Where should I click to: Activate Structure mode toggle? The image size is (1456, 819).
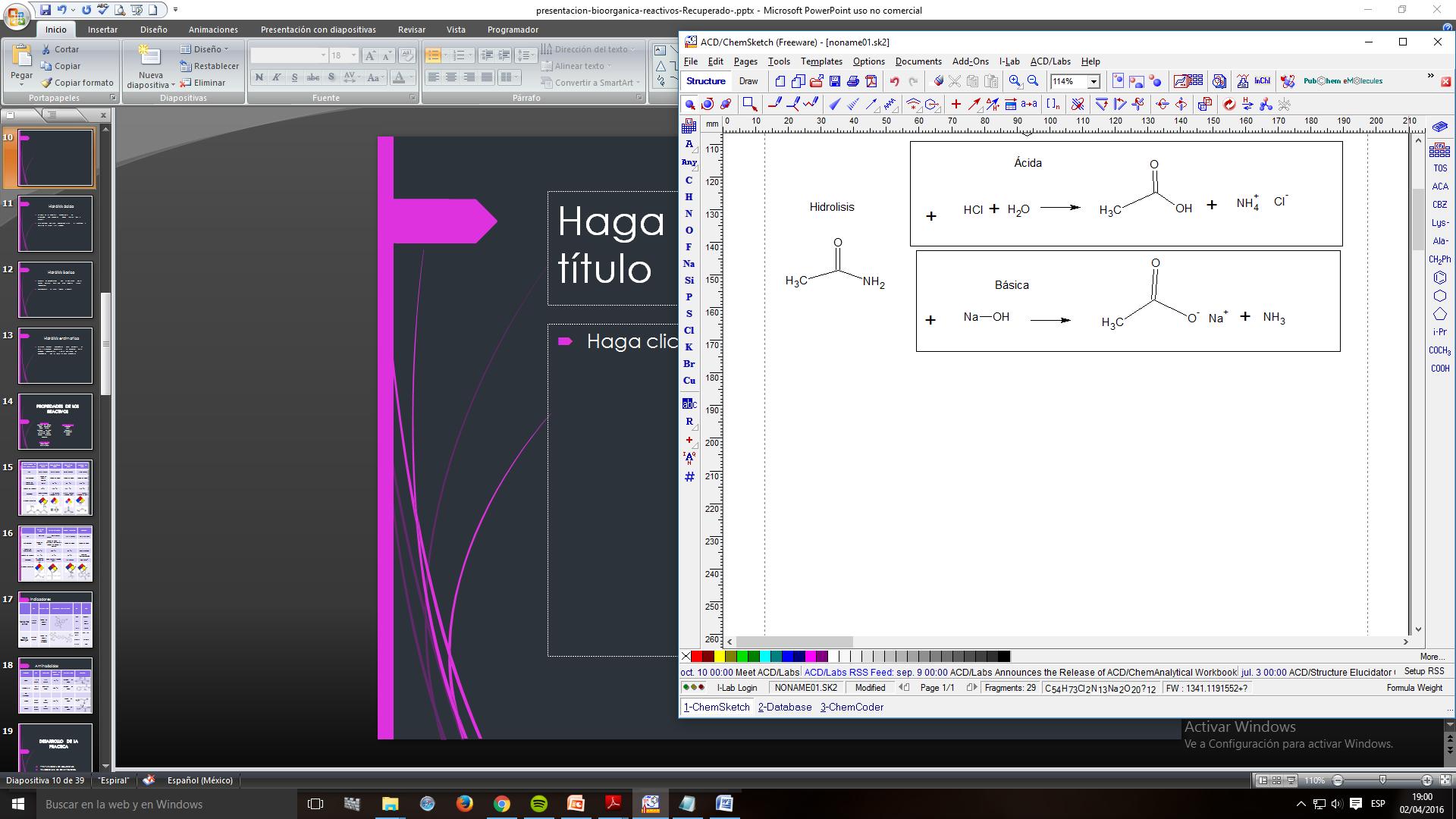click(705, 81)
